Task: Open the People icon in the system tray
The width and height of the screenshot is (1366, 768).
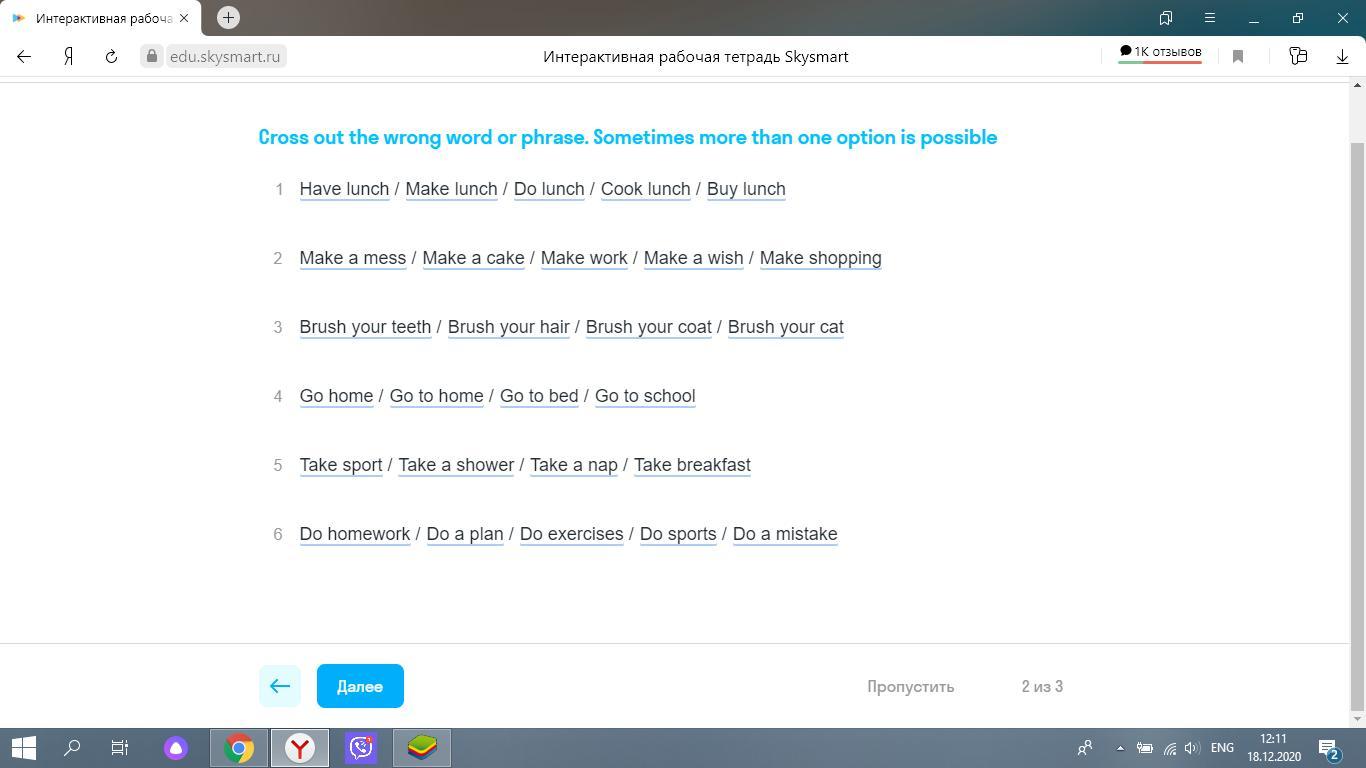Action: [1084, 748]
